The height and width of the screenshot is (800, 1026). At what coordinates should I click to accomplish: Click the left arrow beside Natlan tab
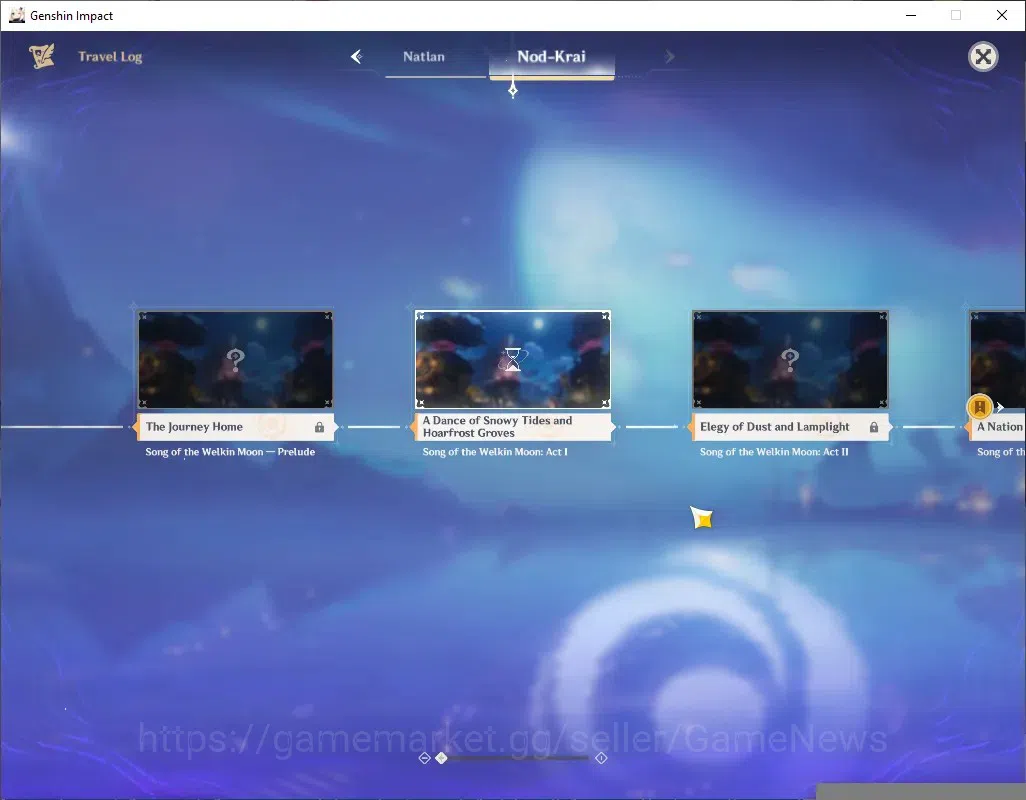tap(357, 57)
